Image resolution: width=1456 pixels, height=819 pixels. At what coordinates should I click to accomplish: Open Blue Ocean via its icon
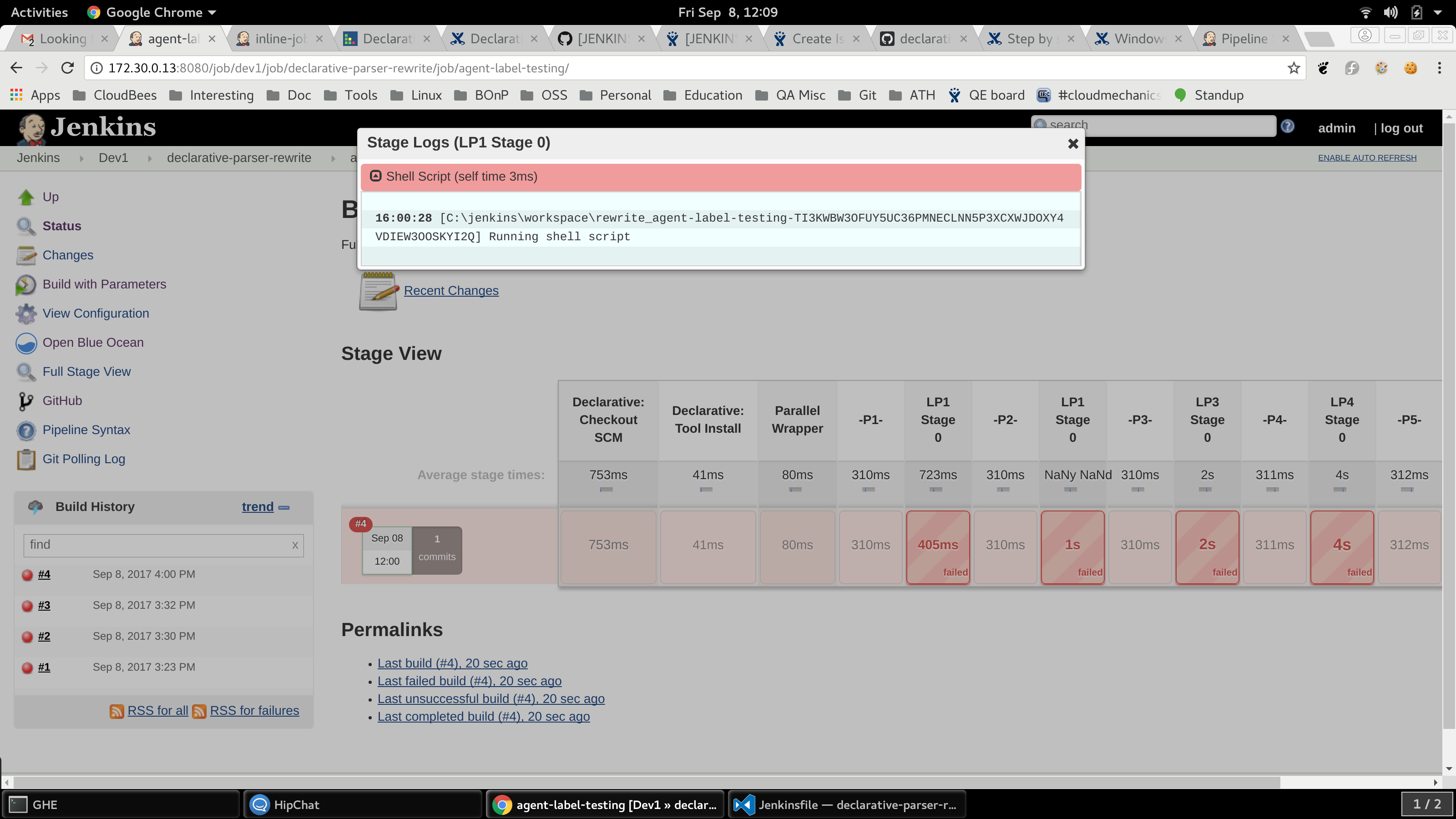[25, 343]
